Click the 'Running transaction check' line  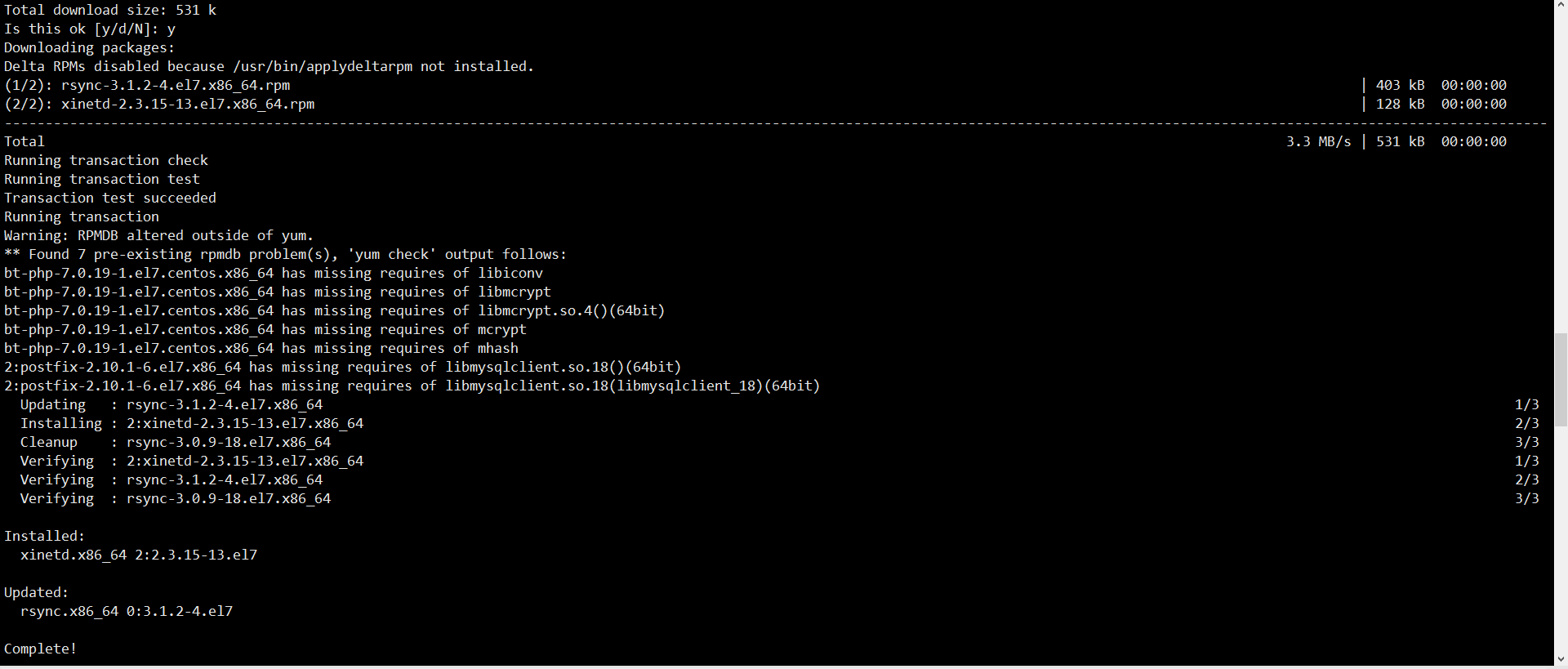click(x=106, y=160)
